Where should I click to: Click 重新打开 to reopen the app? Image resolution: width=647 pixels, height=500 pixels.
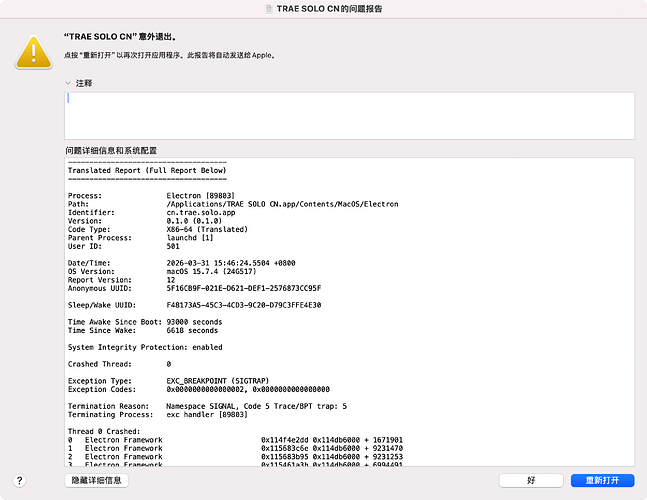pyautogui.click(x=602, y=480)
